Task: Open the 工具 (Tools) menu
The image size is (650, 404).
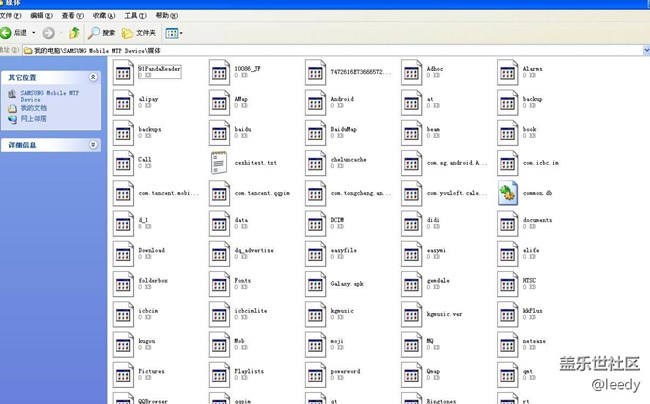Action: click(132, 16)
